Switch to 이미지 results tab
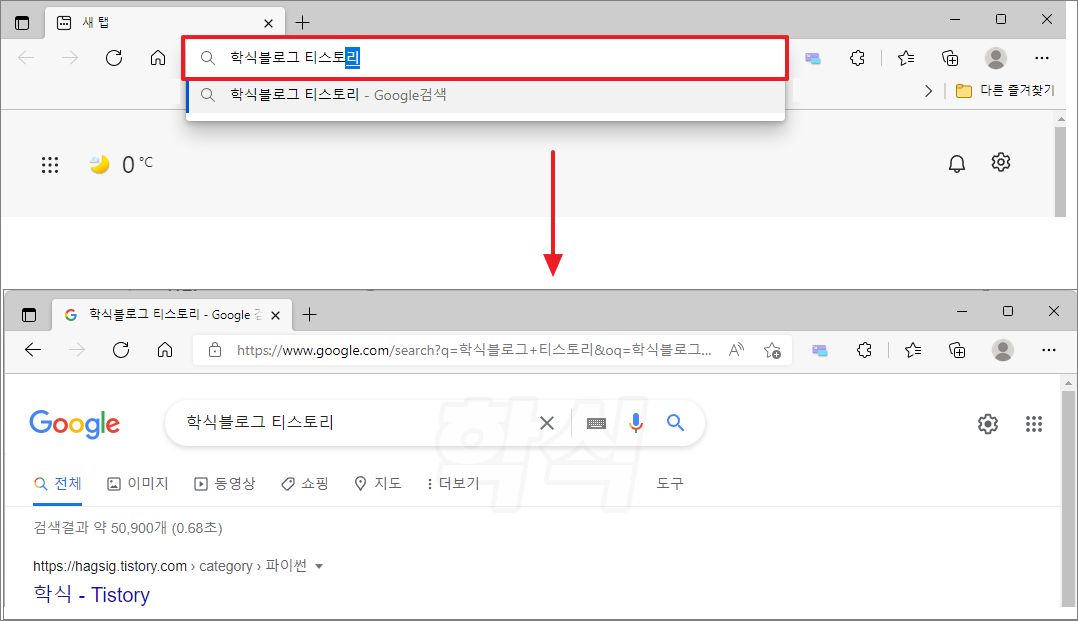 138,483
